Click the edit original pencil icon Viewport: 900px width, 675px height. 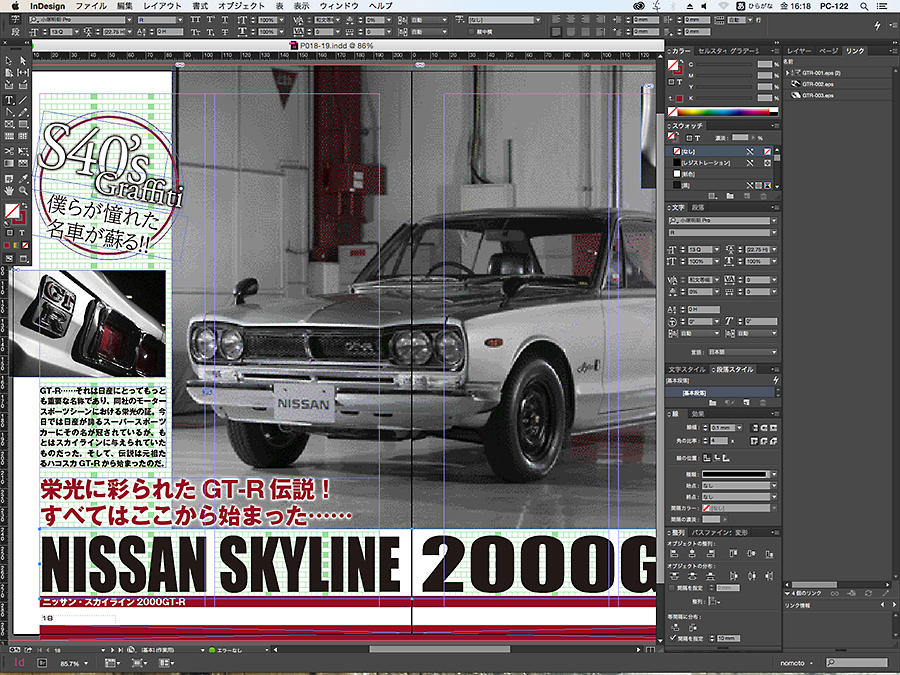886,593
